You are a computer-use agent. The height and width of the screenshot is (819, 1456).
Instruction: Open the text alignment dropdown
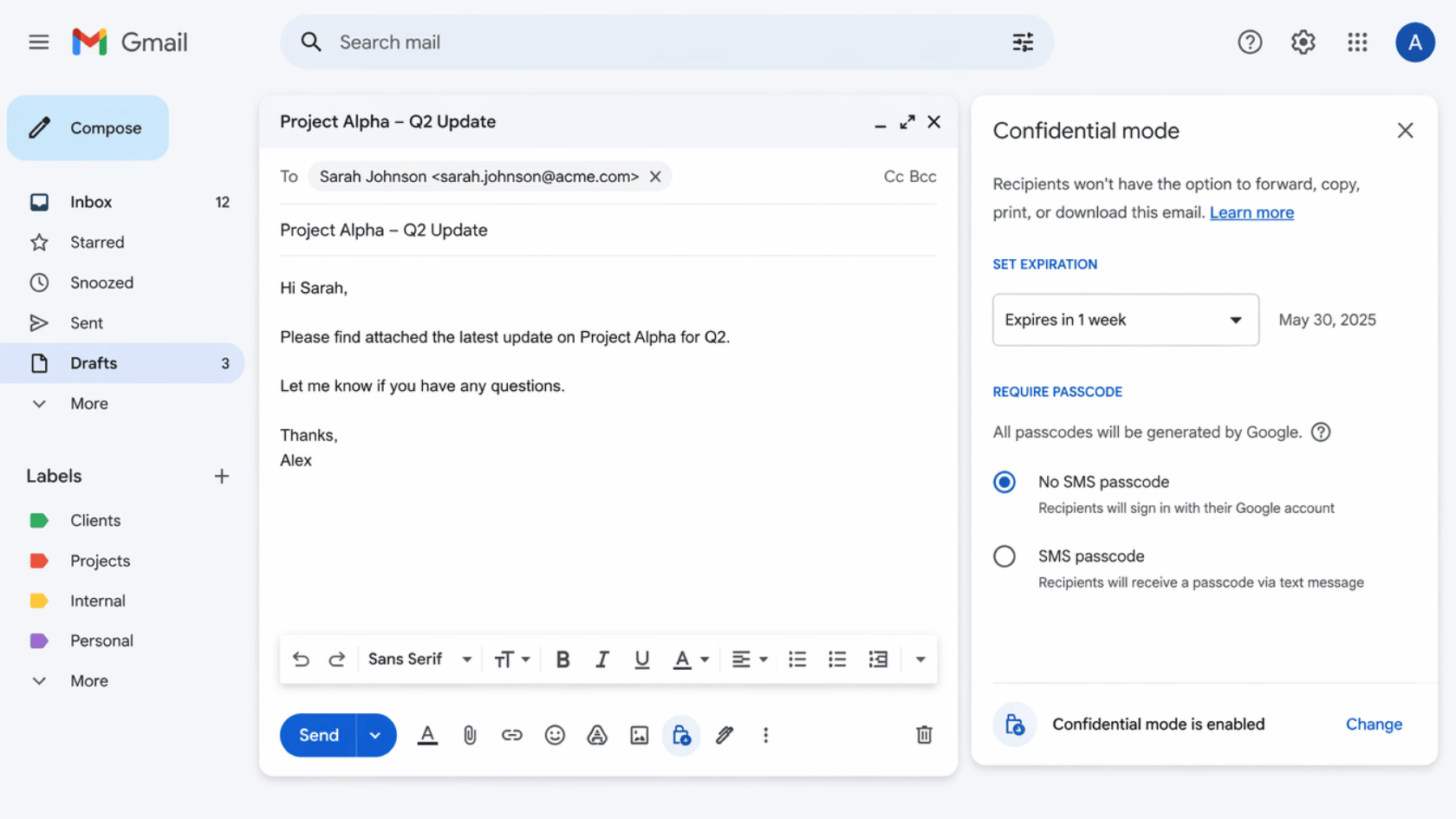[x=750, y=660]
